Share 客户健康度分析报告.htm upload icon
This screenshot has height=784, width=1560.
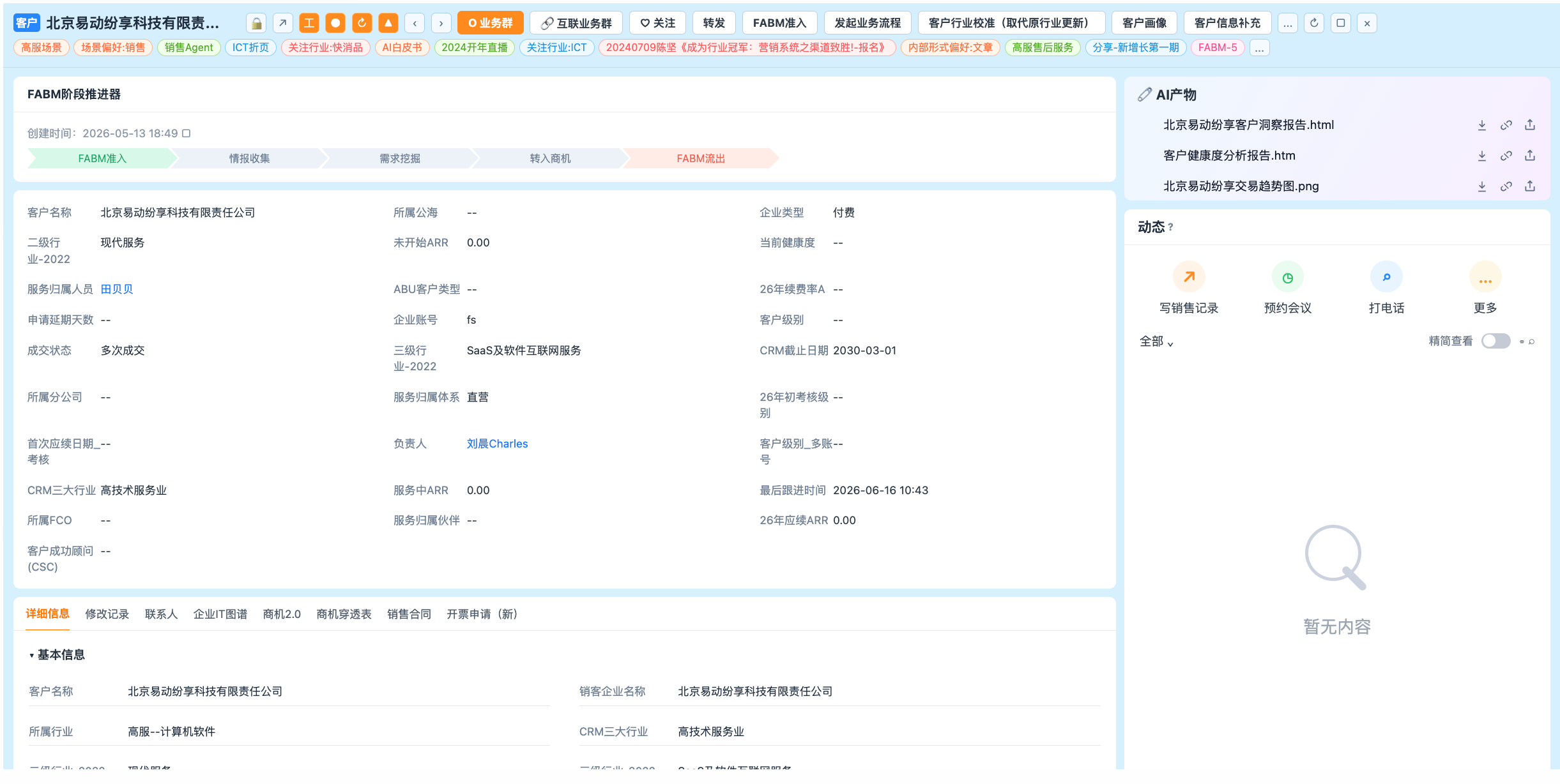(1530, 156)
